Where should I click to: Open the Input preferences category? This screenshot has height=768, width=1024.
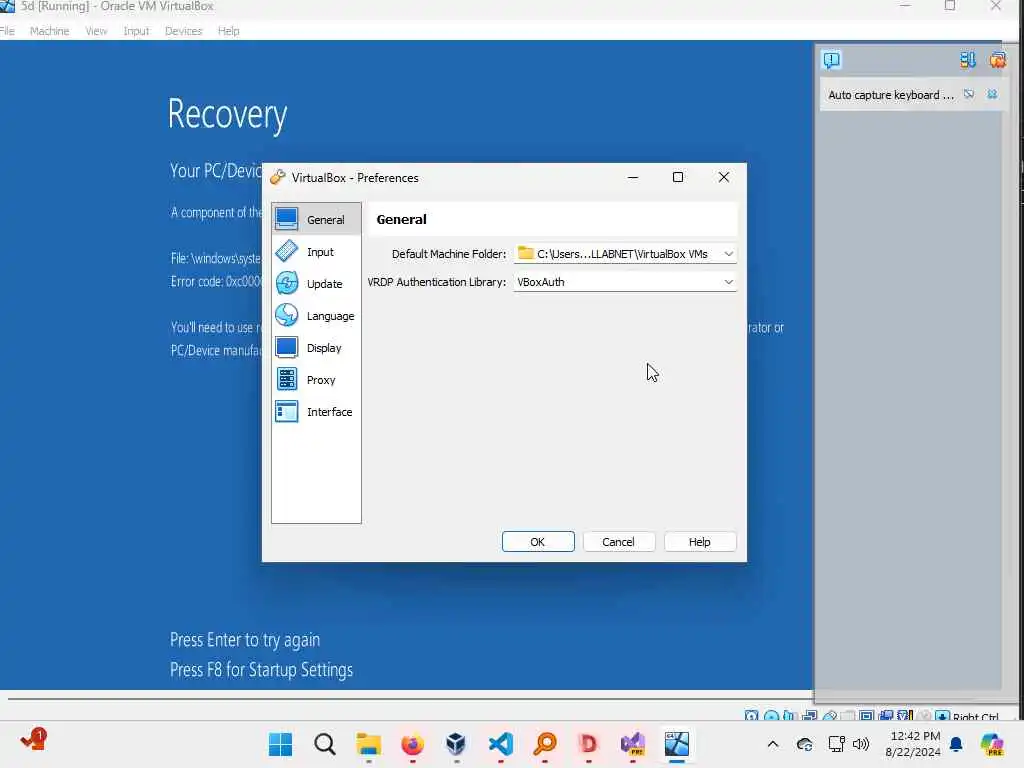[316, 251]
